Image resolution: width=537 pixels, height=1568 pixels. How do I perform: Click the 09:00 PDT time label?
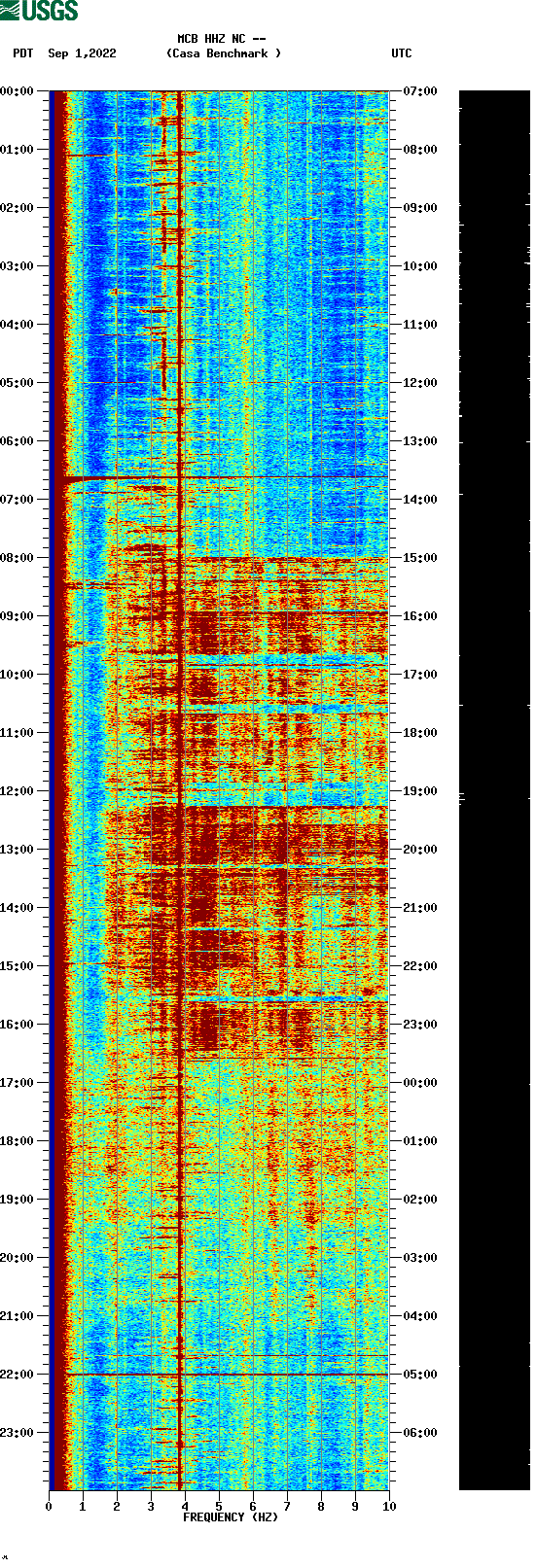pos(18,616)
